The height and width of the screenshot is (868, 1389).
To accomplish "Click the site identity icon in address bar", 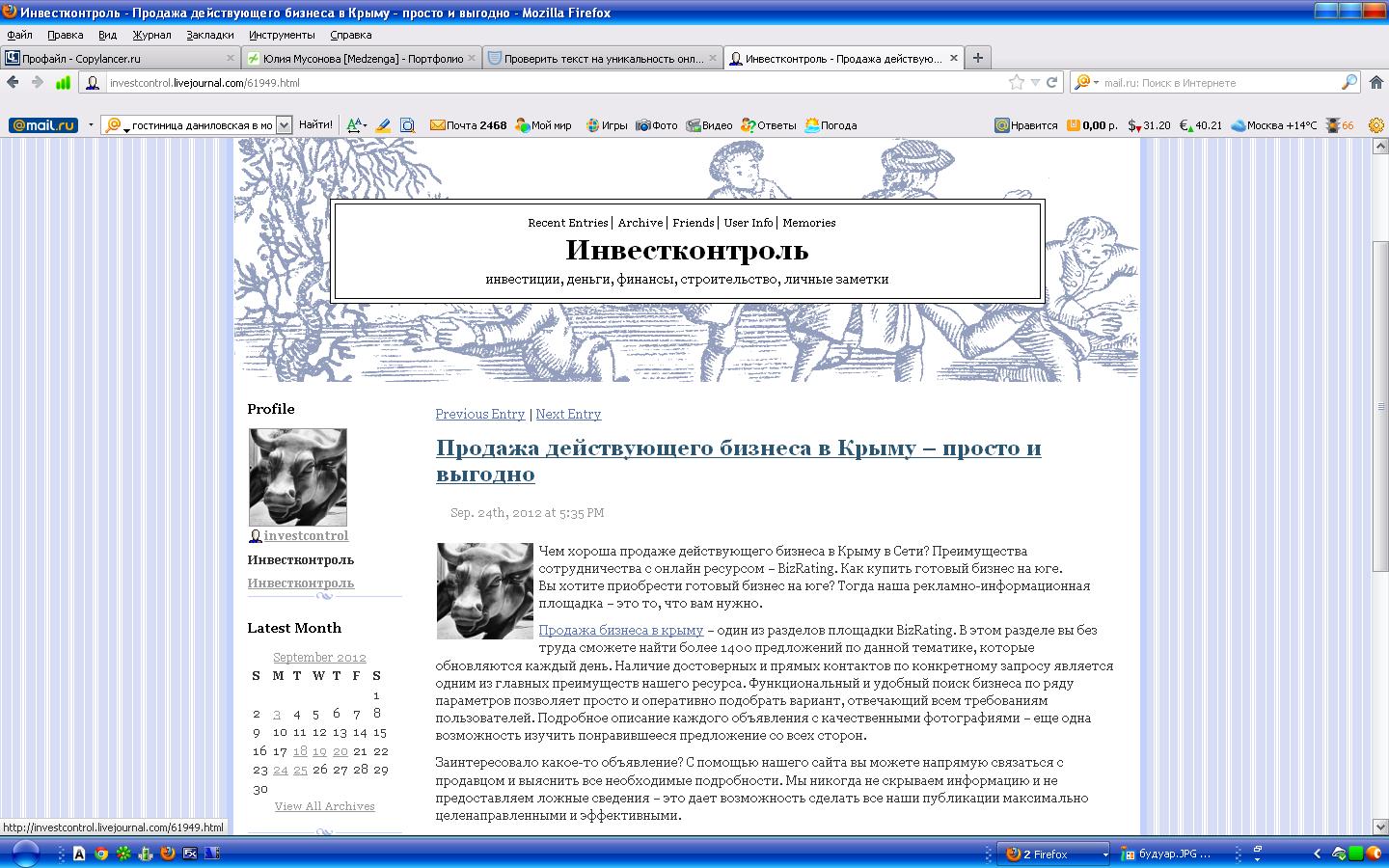I will coord(93,83).
